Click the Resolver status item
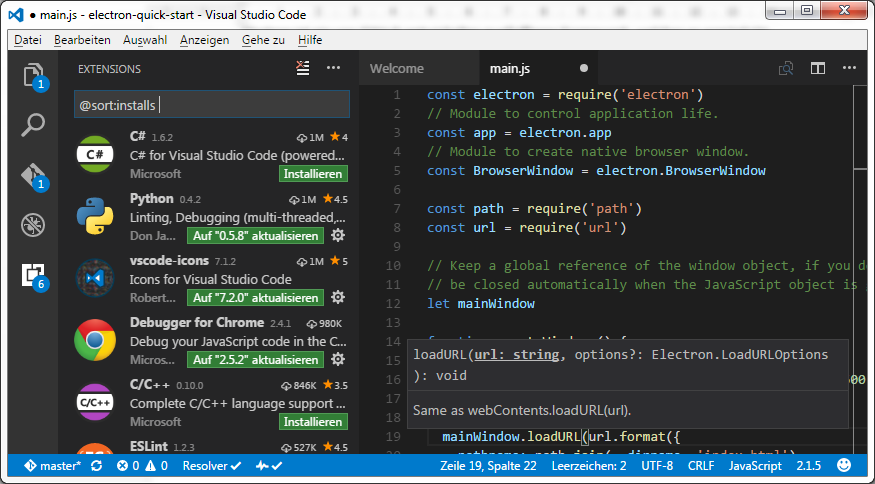The image size is (875, 484). (x=211, y=466)
